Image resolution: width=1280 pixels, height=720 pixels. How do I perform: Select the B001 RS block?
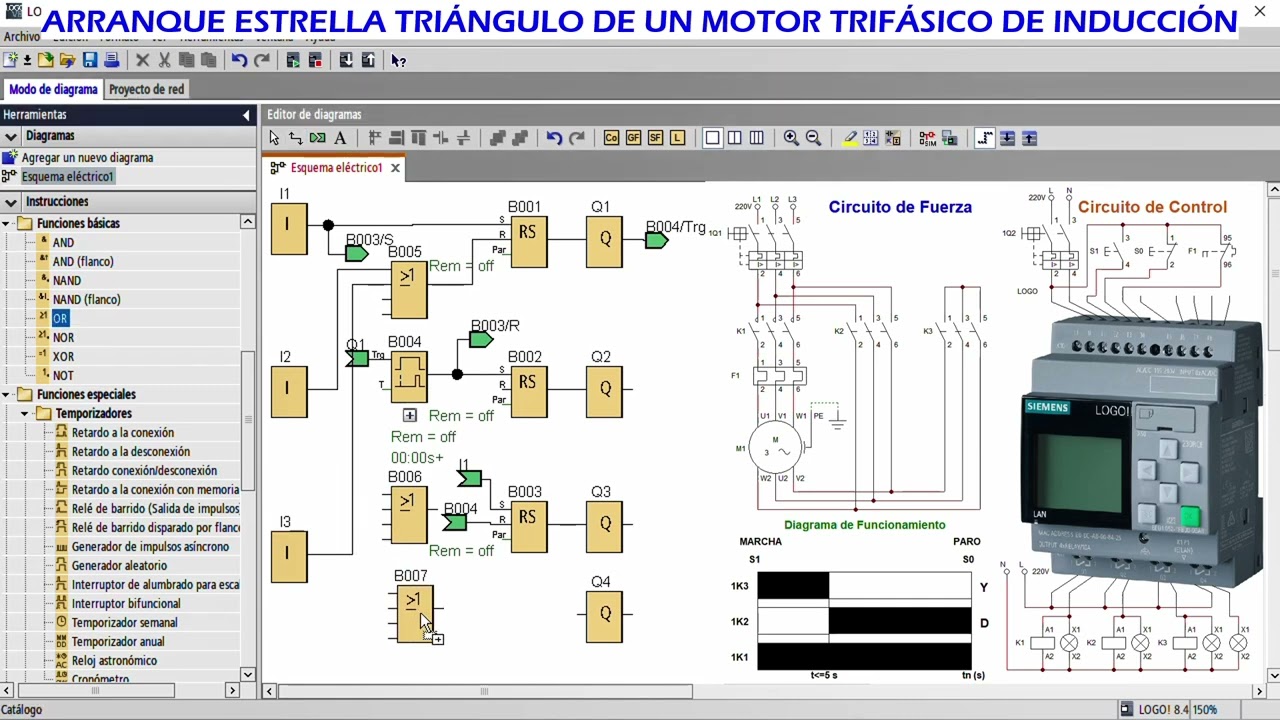pos(529,241)
